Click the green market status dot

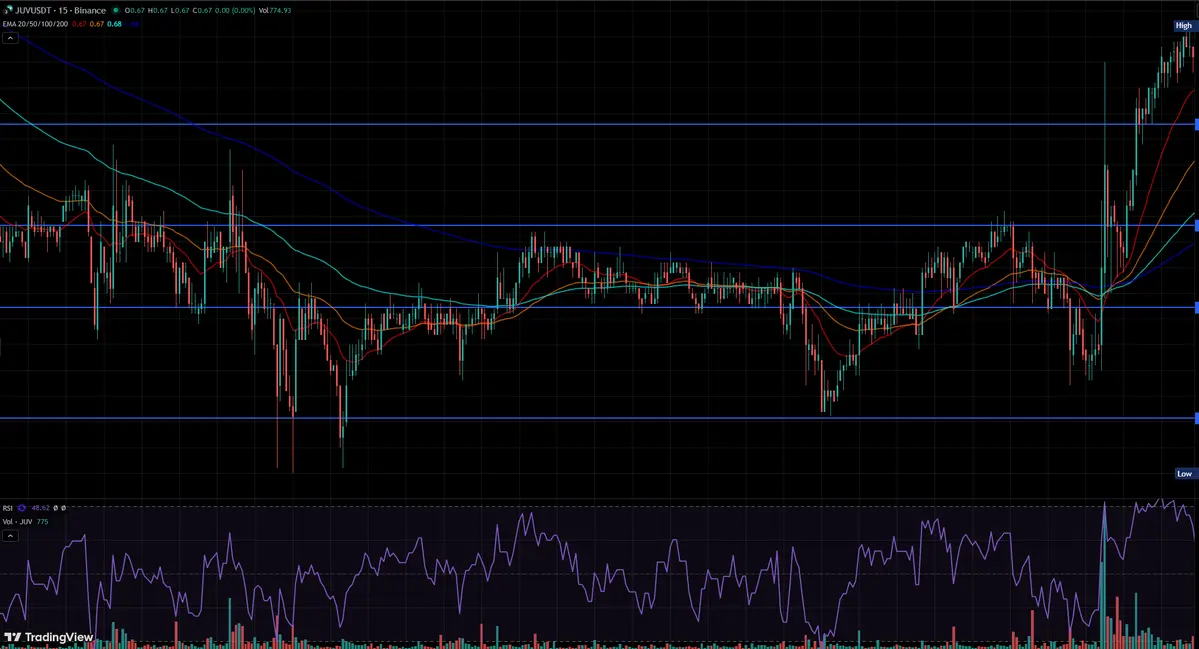[115, 10]
